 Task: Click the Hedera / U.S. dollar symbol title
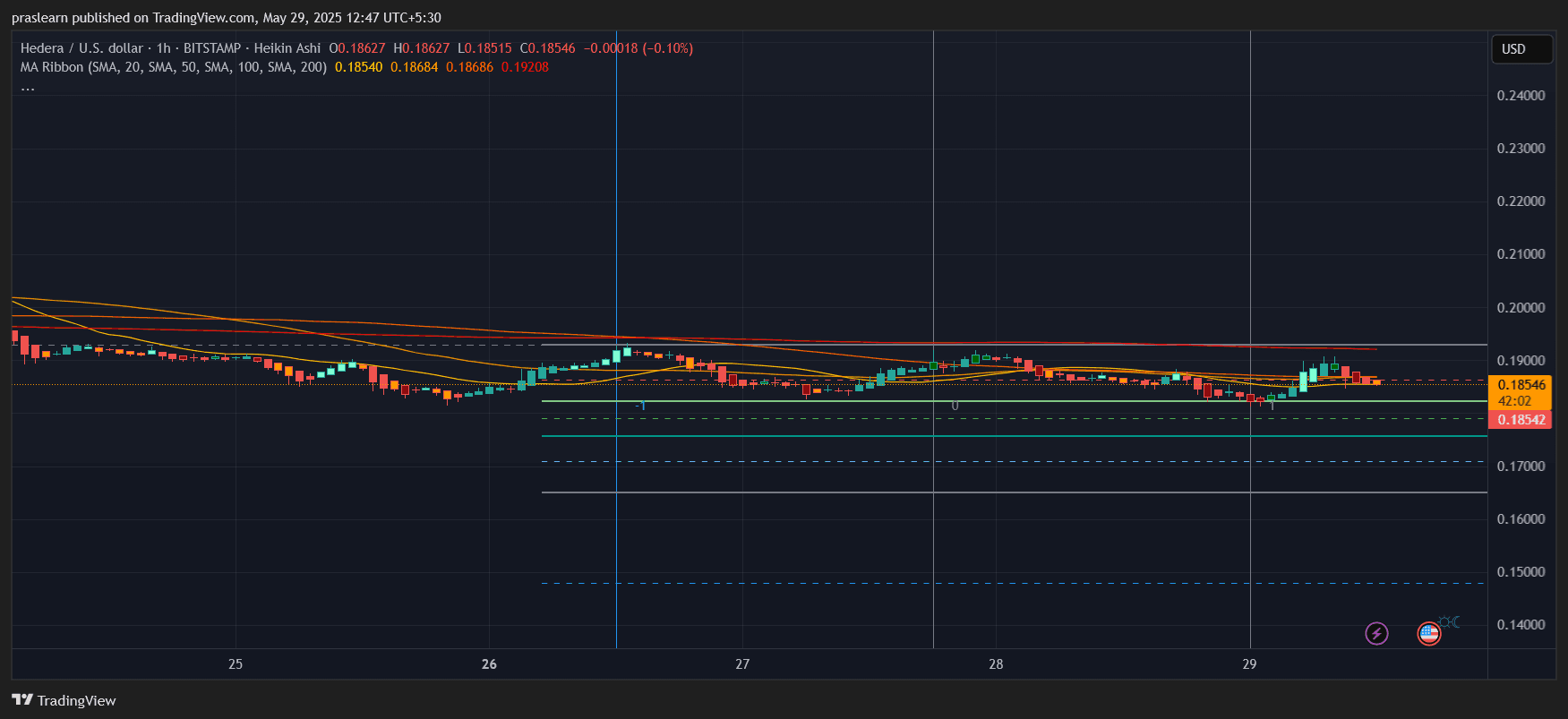pyautogui.click(x=81, y=48)
